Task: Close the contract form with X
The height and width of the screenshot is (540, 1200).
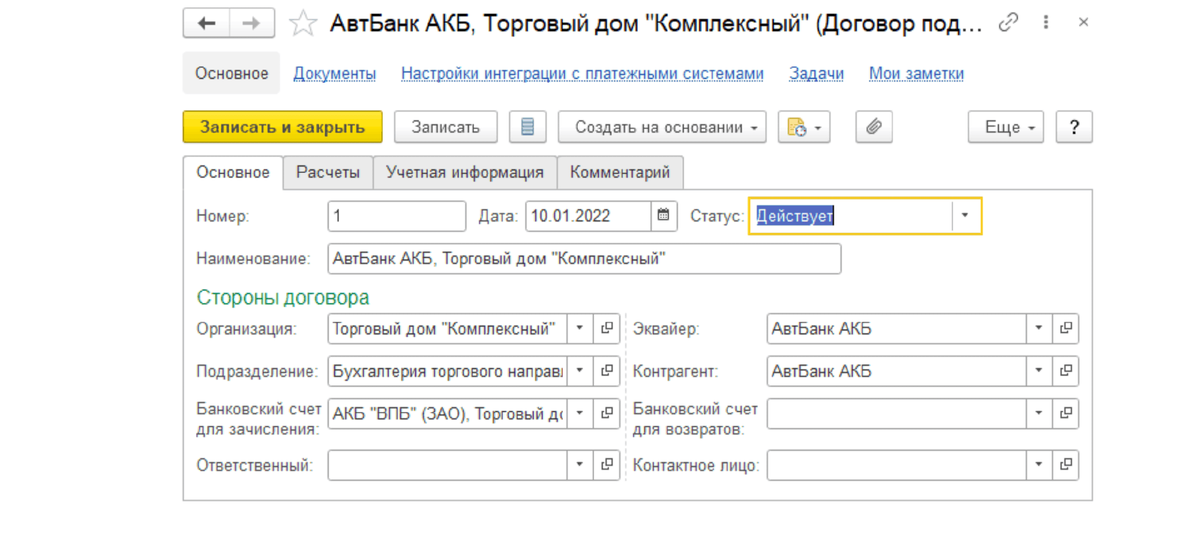Action: 1083,22
